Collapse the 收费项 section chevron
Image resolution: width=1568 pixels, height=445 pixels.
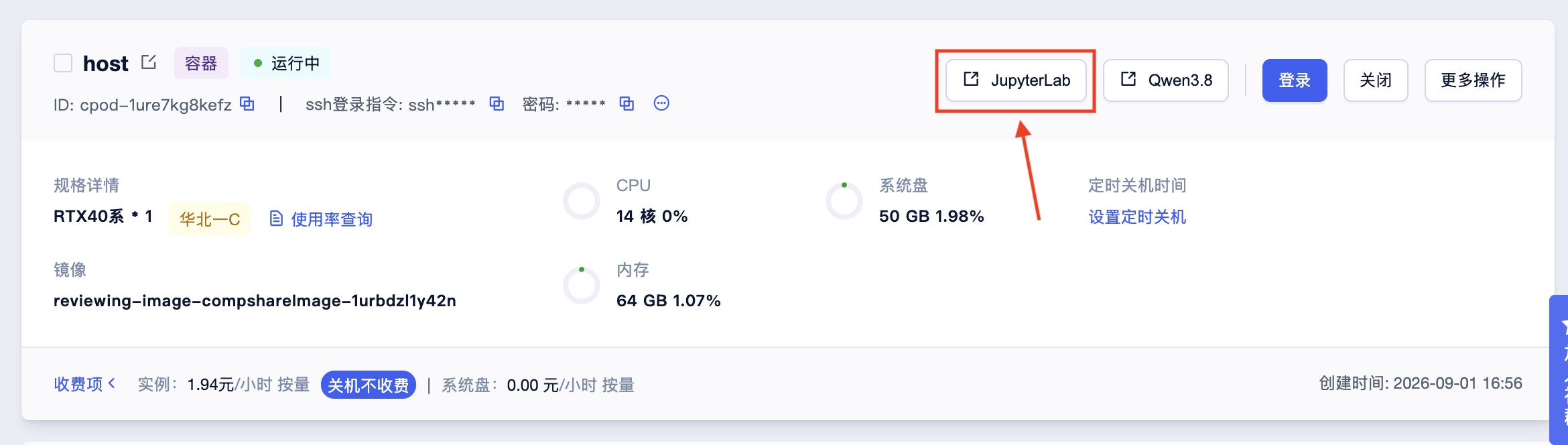(x=112, y=383)
